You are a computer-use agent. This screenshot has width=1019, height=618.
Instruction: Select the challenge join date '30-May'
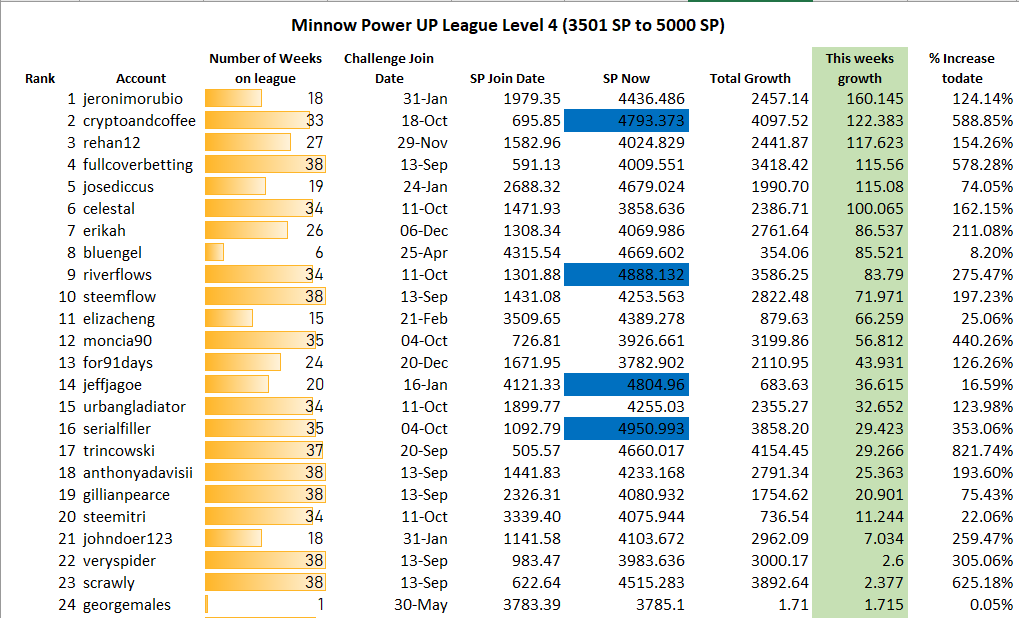coord(420,605)
